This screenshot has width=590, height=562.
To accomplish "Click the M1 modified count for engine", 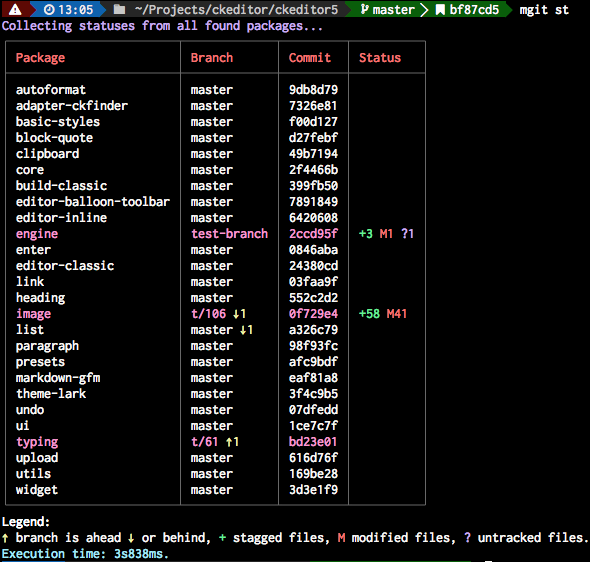I will click(386, 234).
